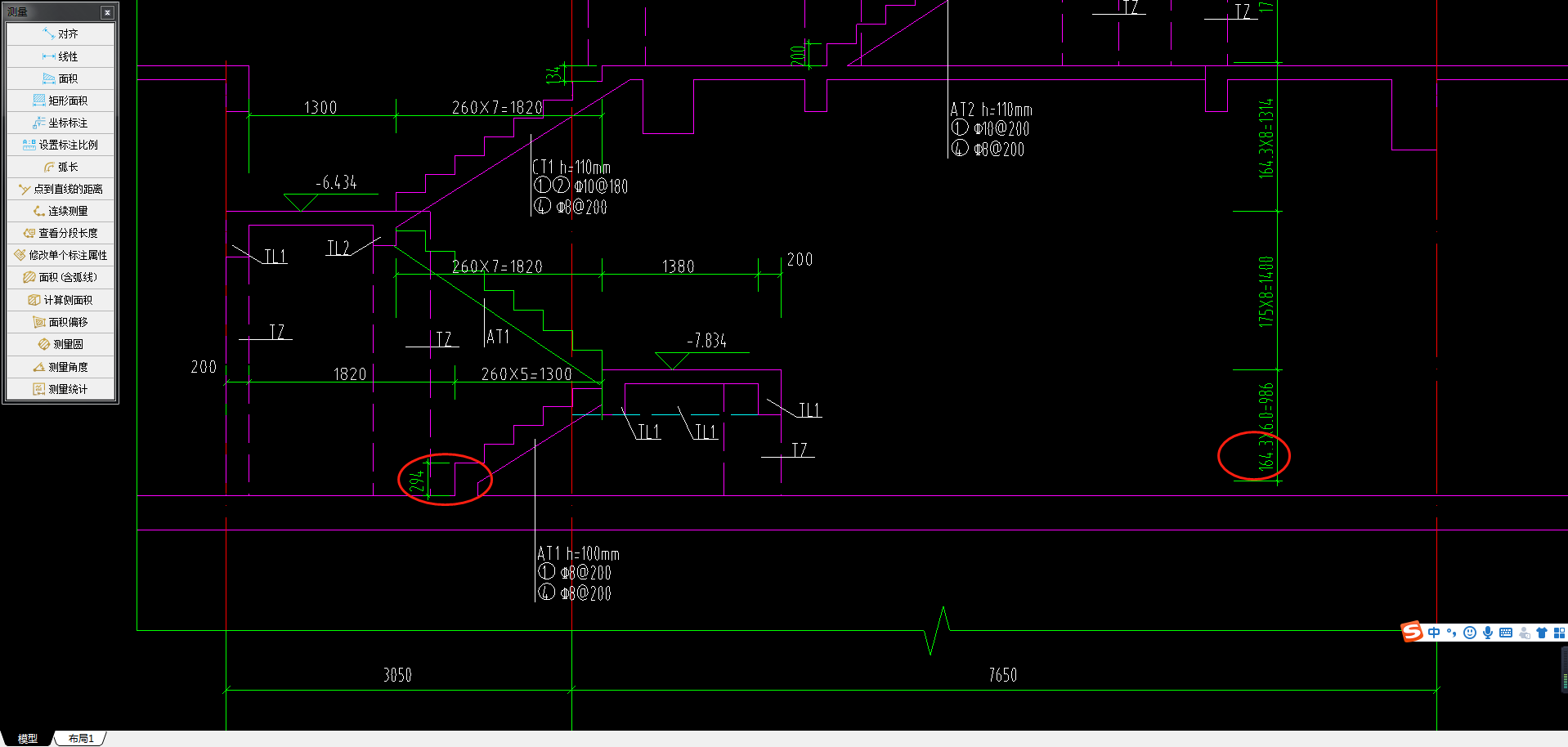Viewport: 1568px width, 747px height.
Task: Open 设置标注比例 dimension scale setting
Action: pos(60,145)
